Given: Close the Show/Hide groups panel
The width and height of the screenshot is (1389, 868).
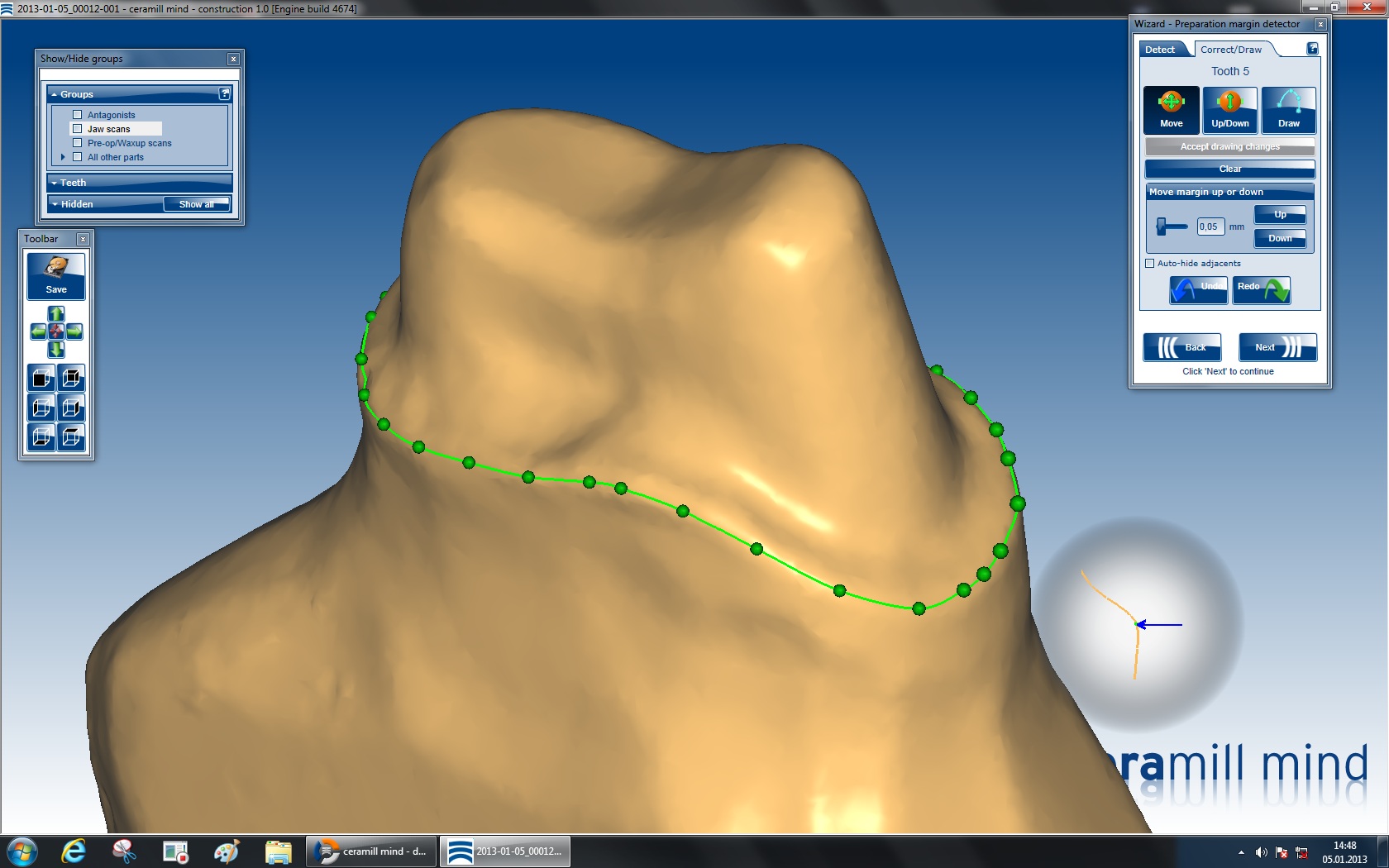Looking at the screenshot, I should pos(233,59).
